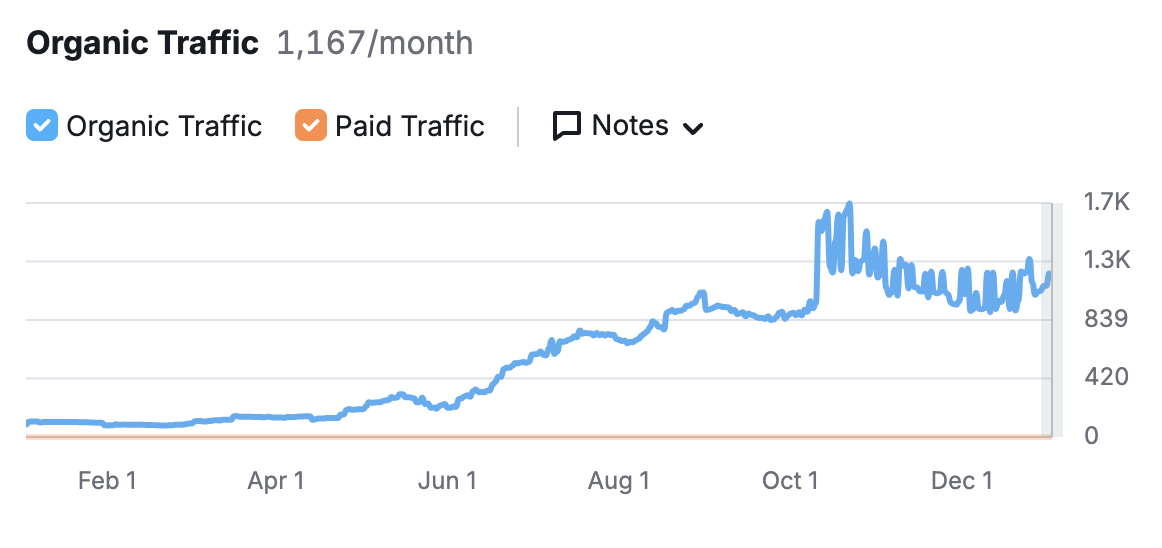Screen dimensions: 1162x548
Task: Expand the Notes dropdown chevron
Action: (x=692, y=128)
